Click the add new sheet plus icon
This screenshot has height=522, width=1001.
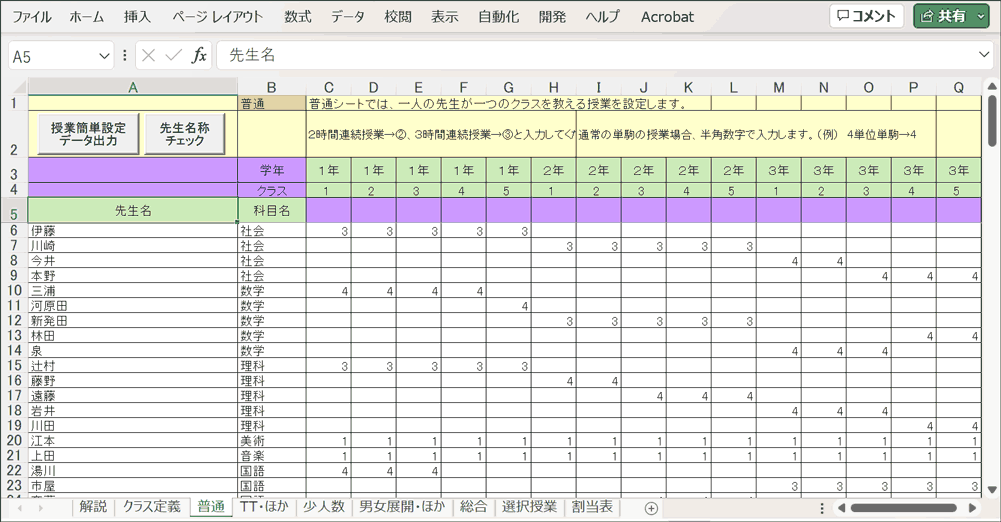[x=651, y=508]
